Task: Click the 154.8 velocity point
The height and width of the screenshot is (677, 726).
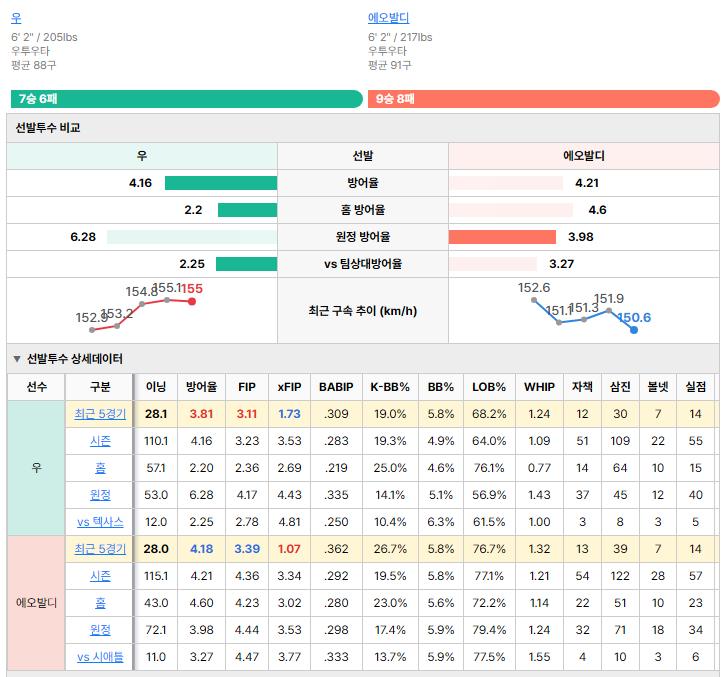Action: (x=142, y=304)
